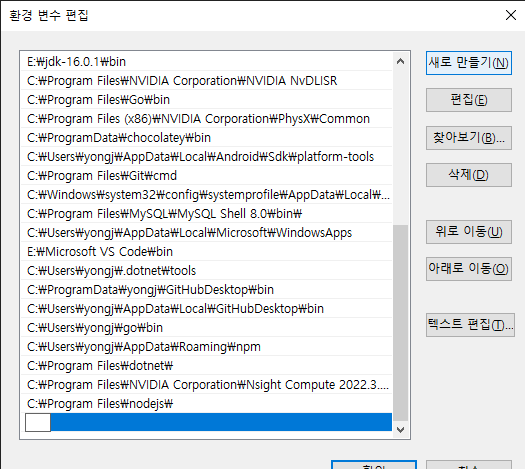This screenshot has height=469, width=525.
Task: Select the AppData\Roaming\npm entry
Action: (207, 347)
